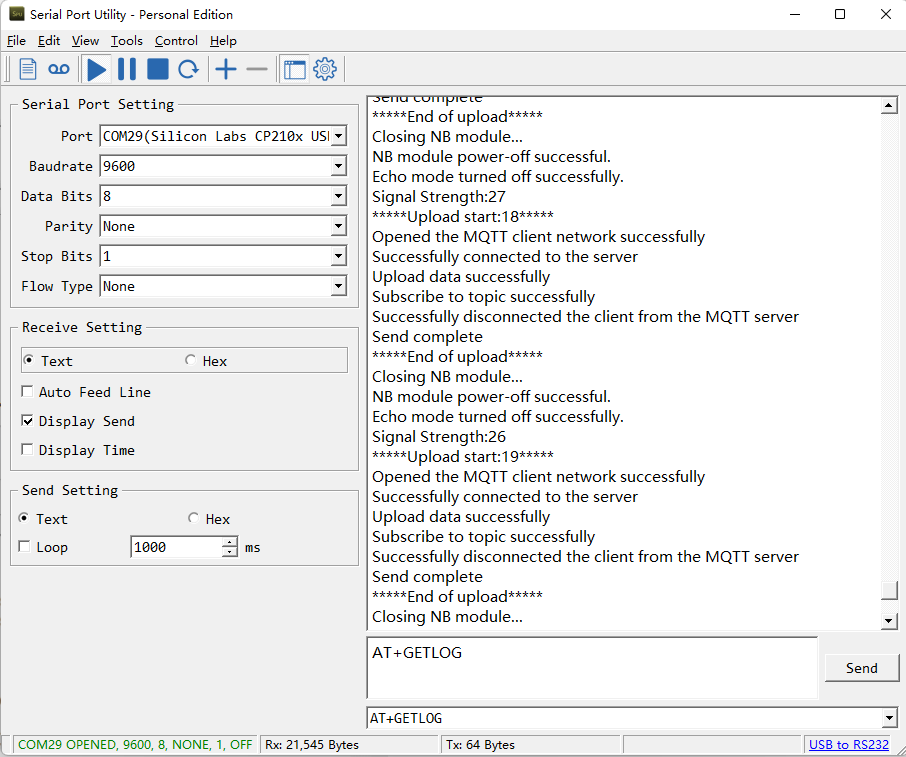Click the send text box with AT+GETLOG
The width and height of the screenshot is (906, 757).
(x=592, y=668)
